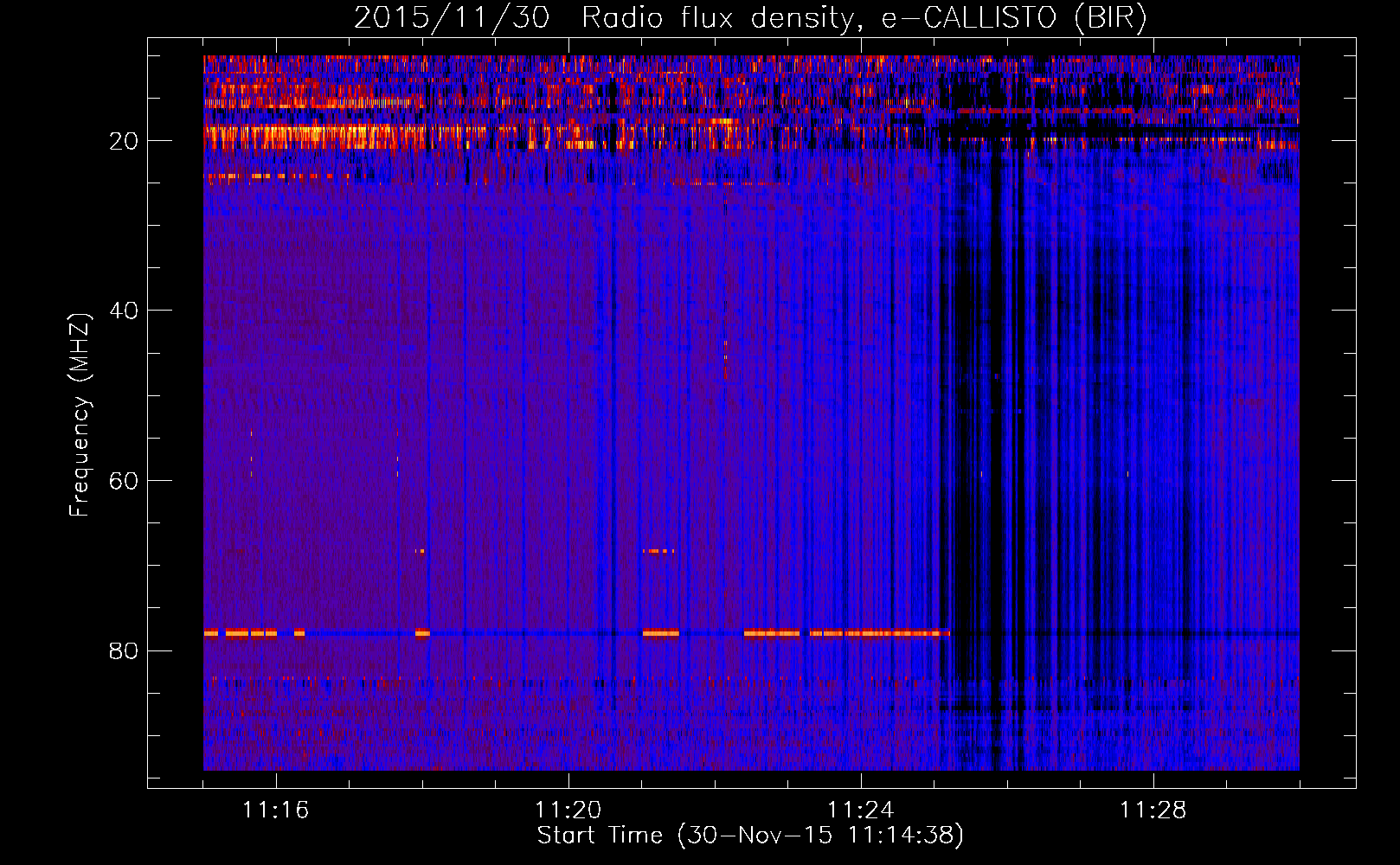
Task: Click the "11:16" time tick label
Action: tap(276, 811)
